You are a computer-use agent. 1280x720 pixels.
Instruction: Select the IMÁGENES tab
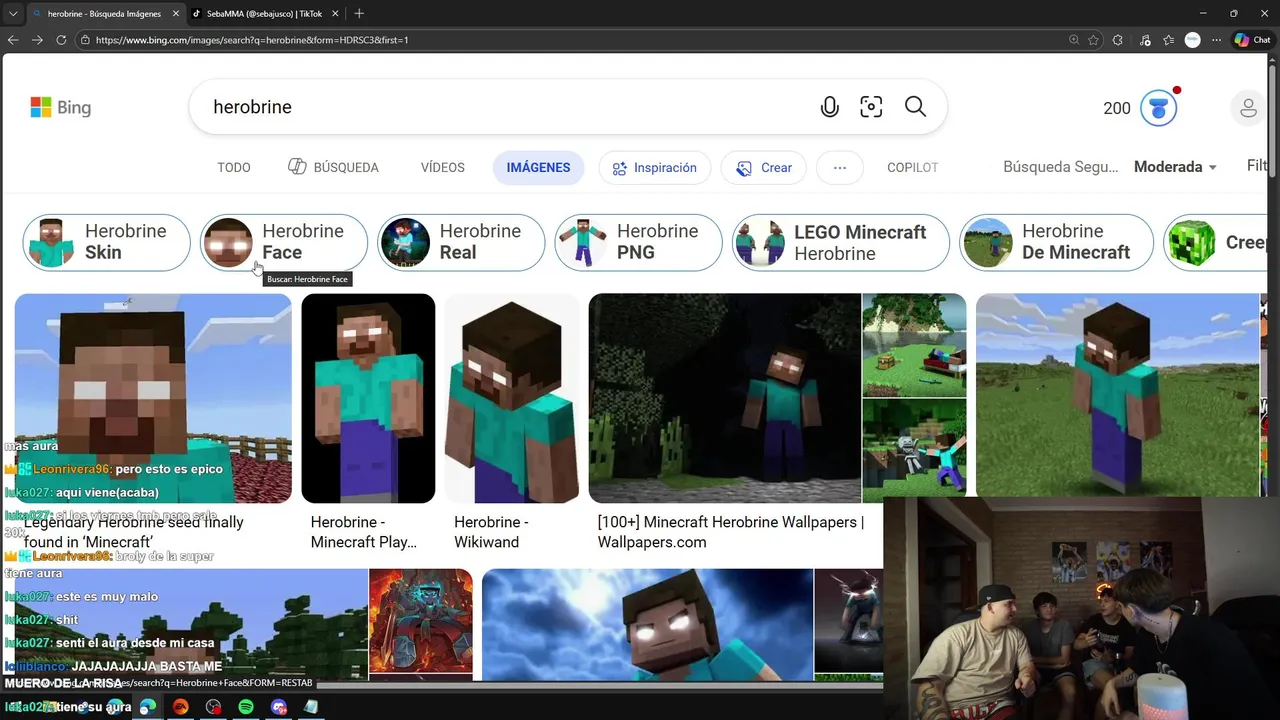(538, 168)
